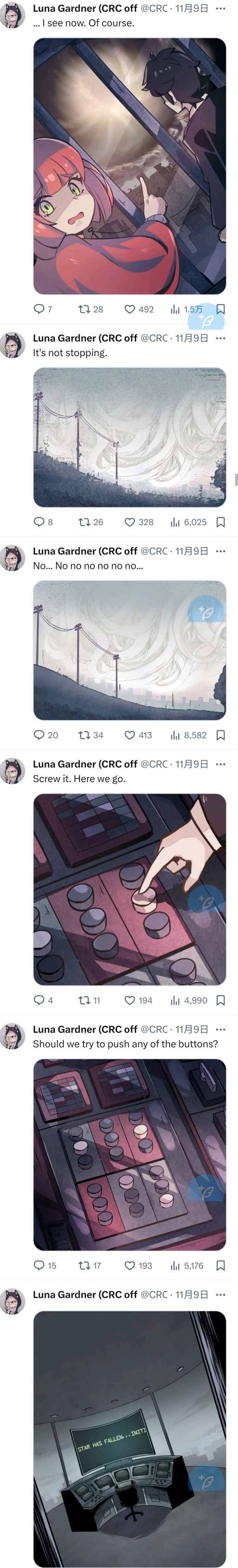Open the finger pressing button image
238x1568 pixels.
pos(130,889)
